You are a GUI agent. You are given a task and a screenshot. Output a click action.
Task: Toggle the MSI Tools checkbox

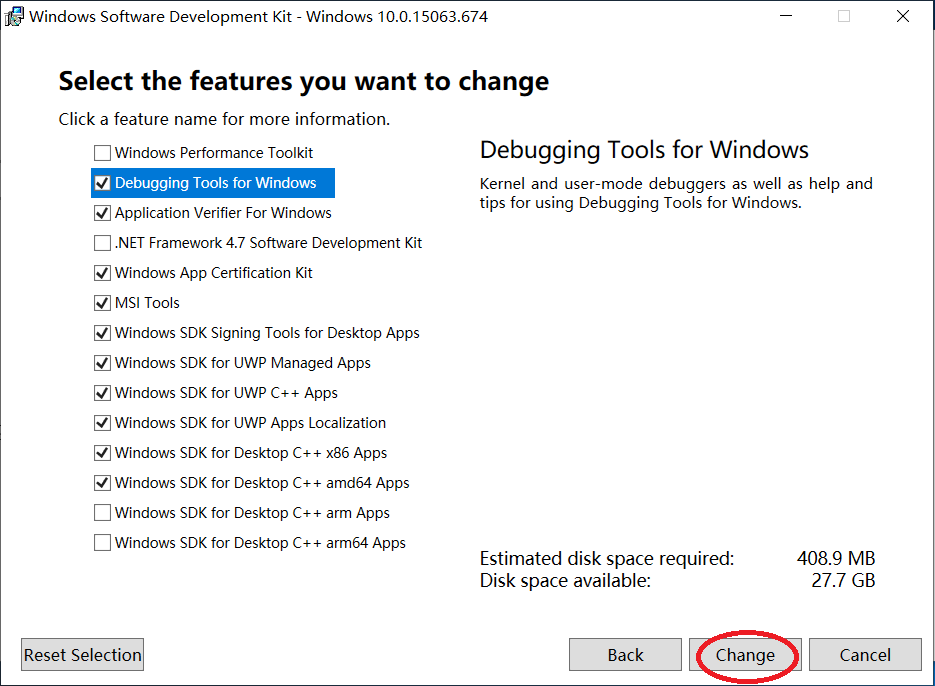[103, 303]
